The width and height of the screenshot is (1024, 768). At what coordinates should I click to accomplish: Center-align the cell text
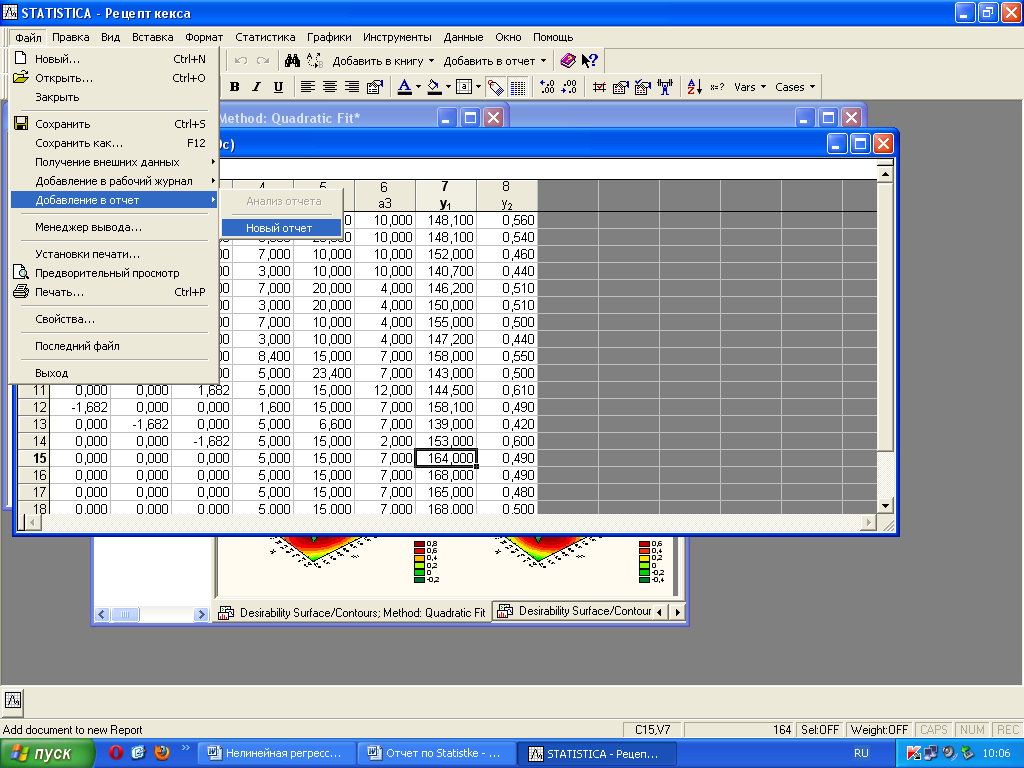point(330,87)
